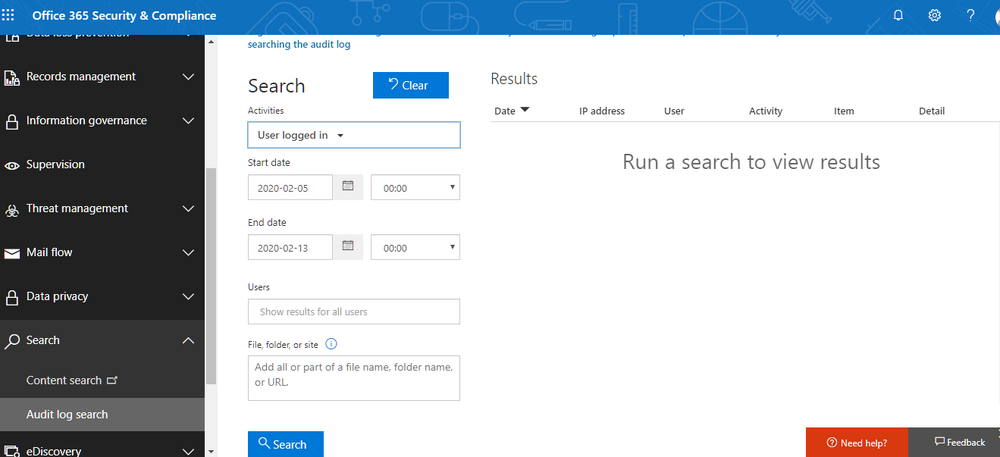Open the app launcher waffle icon

click(8, 16)
